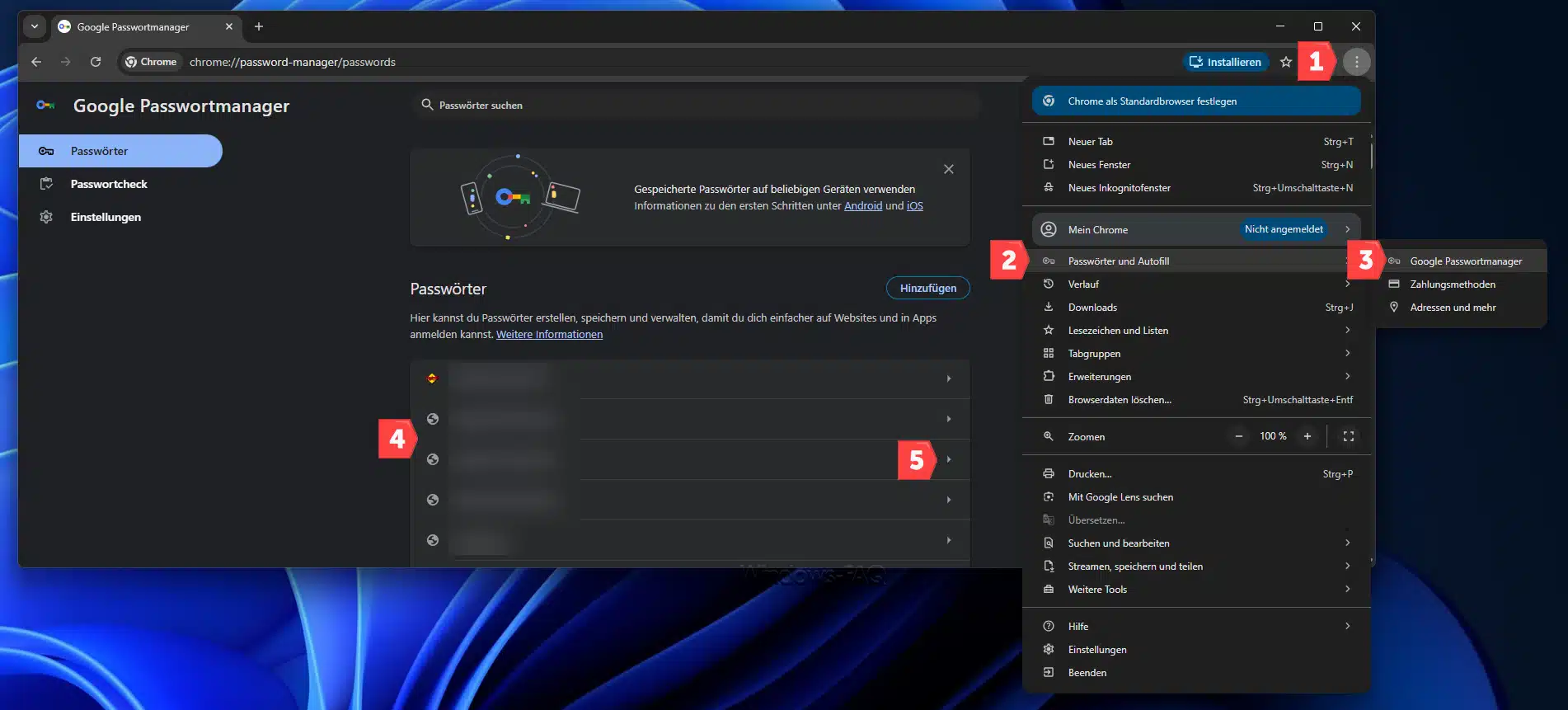Screen dimensions: 1568x710
Task: Open the tab search dropdown arrow
Action: click(x=35, y=26)
